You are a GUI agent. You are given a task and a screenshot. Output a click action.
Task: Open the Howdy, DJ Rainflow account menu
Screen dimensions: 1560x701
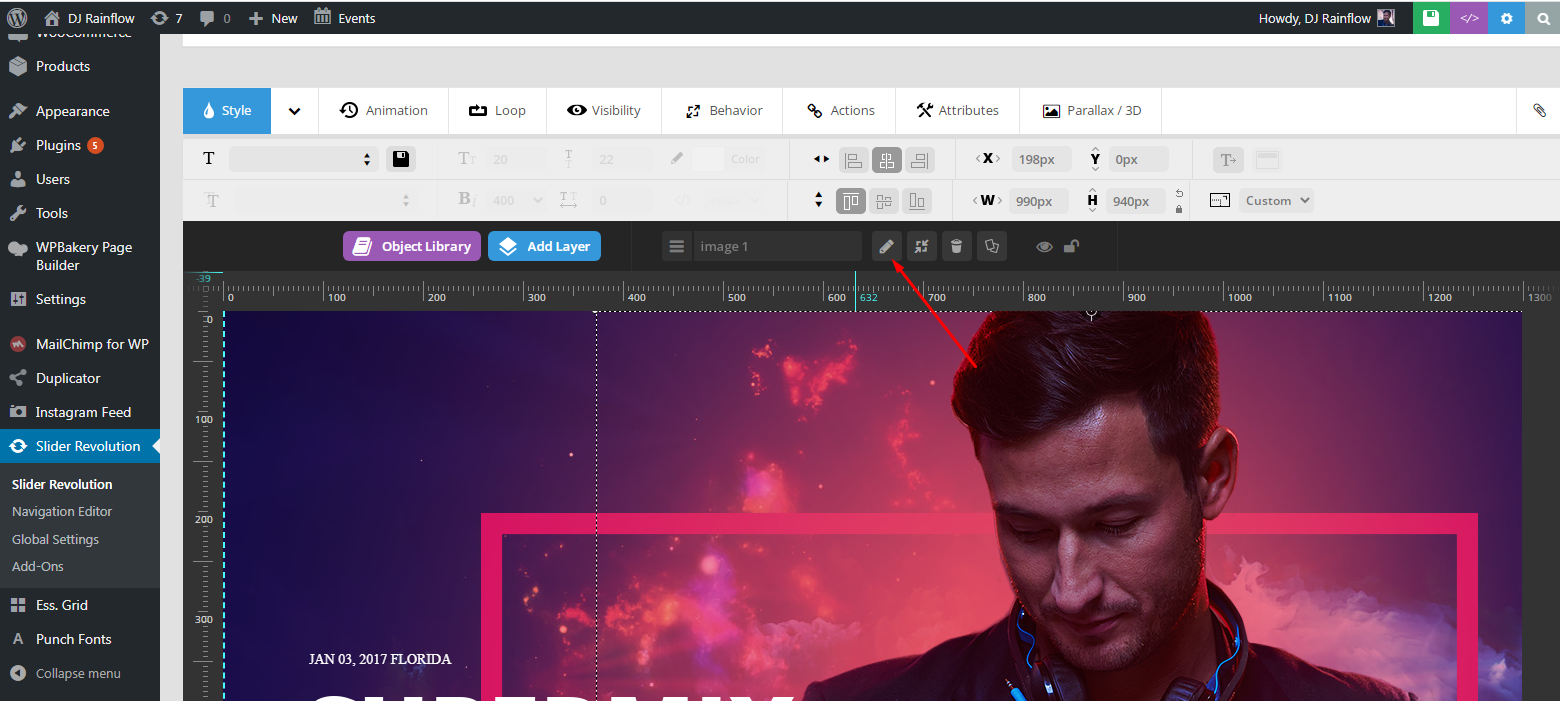pyautogui.click(x=1329, y=18)
